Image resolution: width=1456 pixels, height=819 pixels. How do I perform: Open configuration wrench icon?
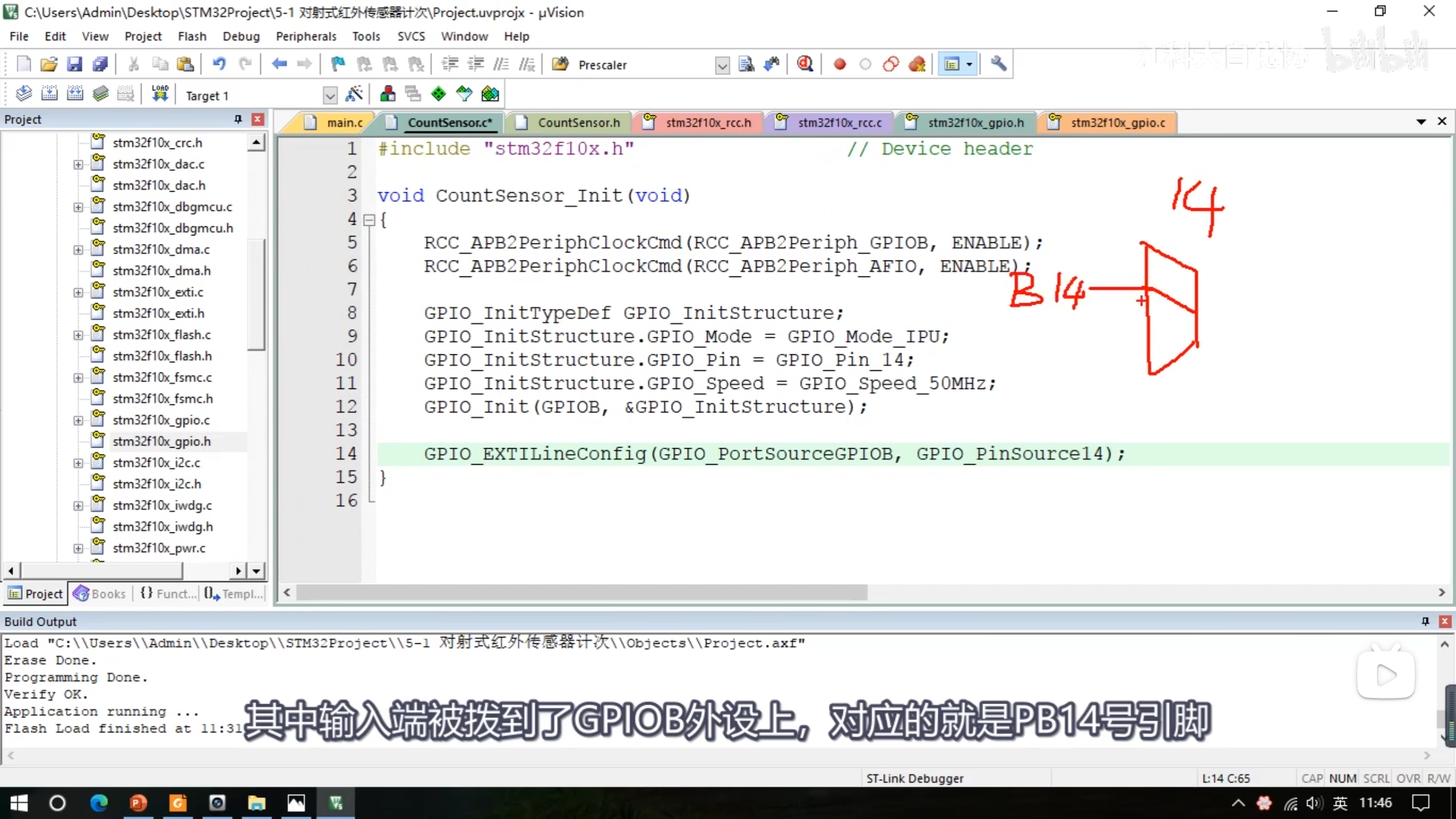[x=998, y=64]
